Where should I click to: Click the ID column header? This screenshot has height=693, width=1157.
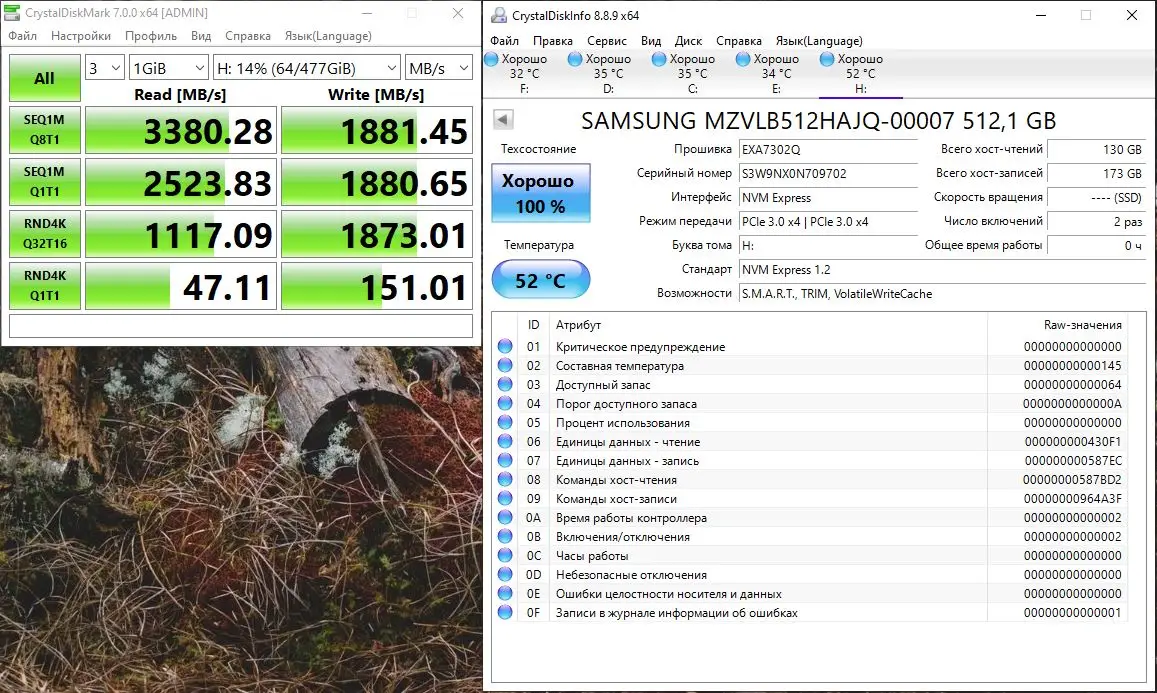point(533,325)
